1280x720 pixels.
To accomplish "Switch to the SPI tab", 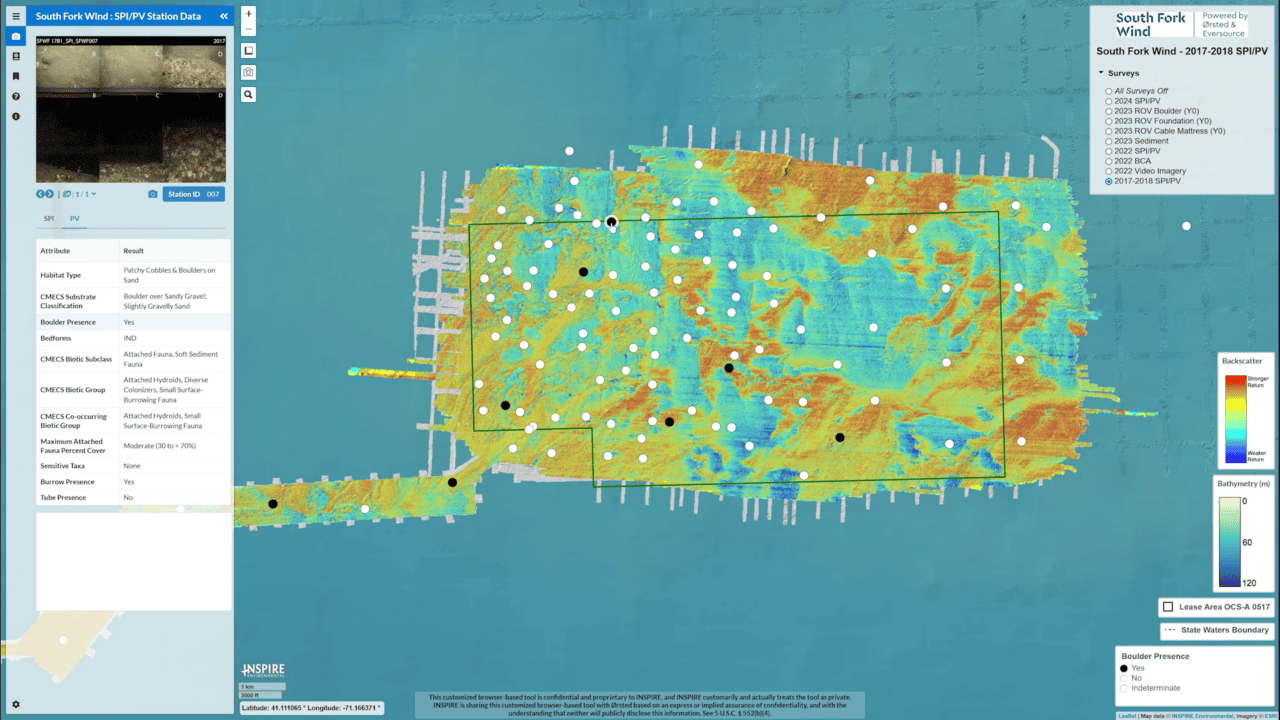I will coord(48,218).
